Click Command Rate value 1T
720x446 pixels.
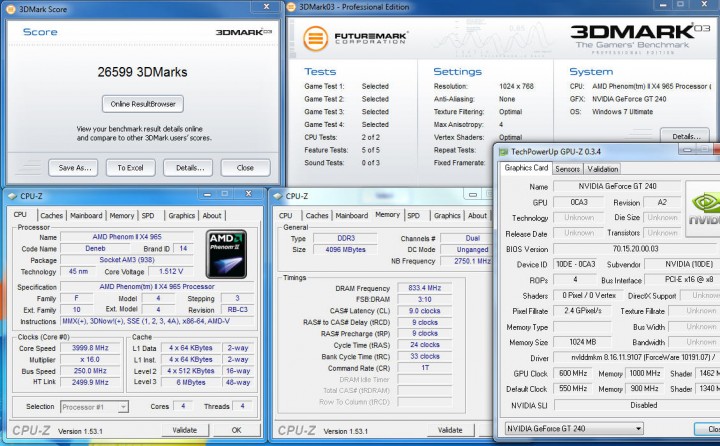(x=425, y=368)
